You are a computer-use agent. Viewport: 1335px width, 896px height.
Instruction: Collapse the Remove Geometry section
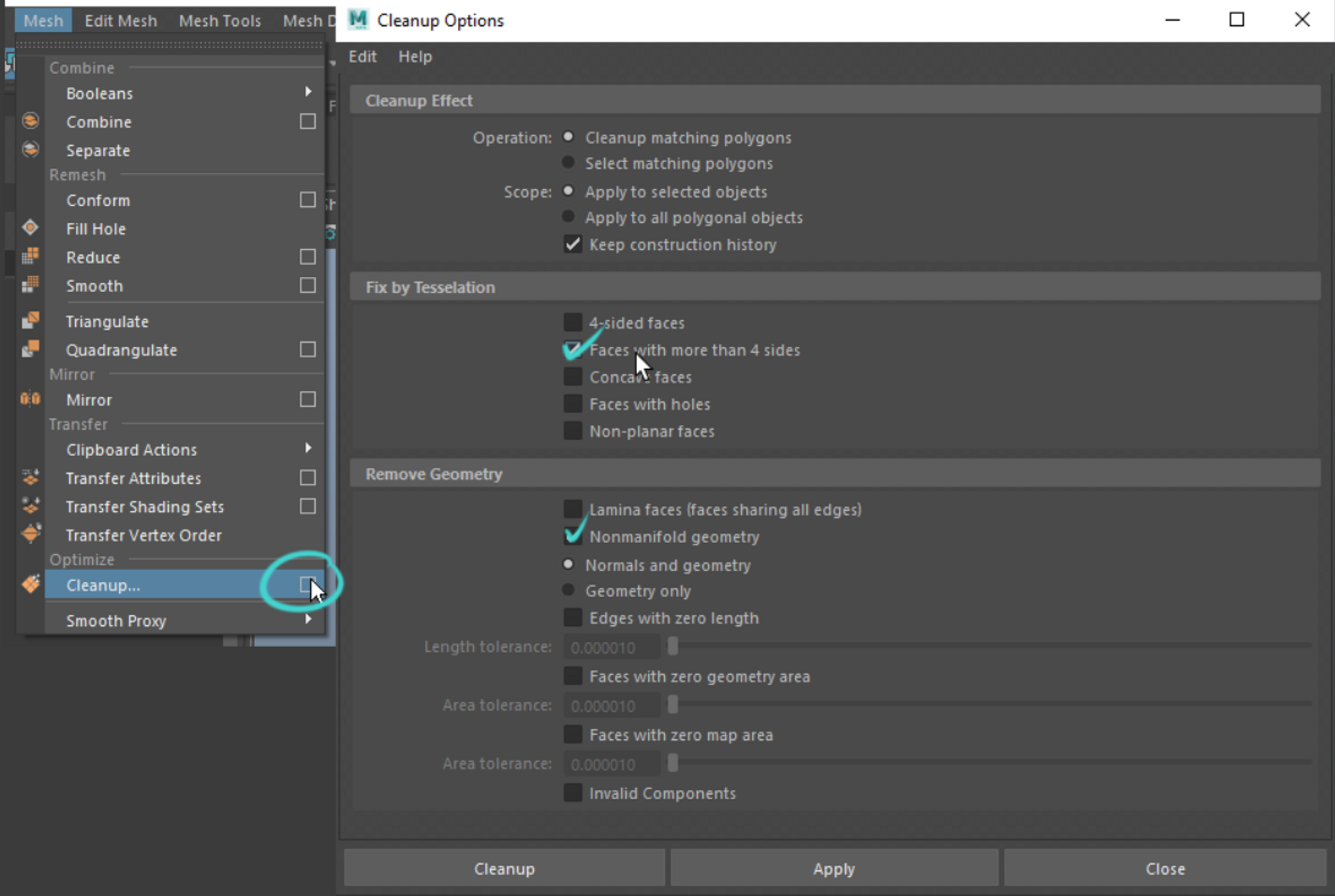pyautogui.click(x=834, y=474)
